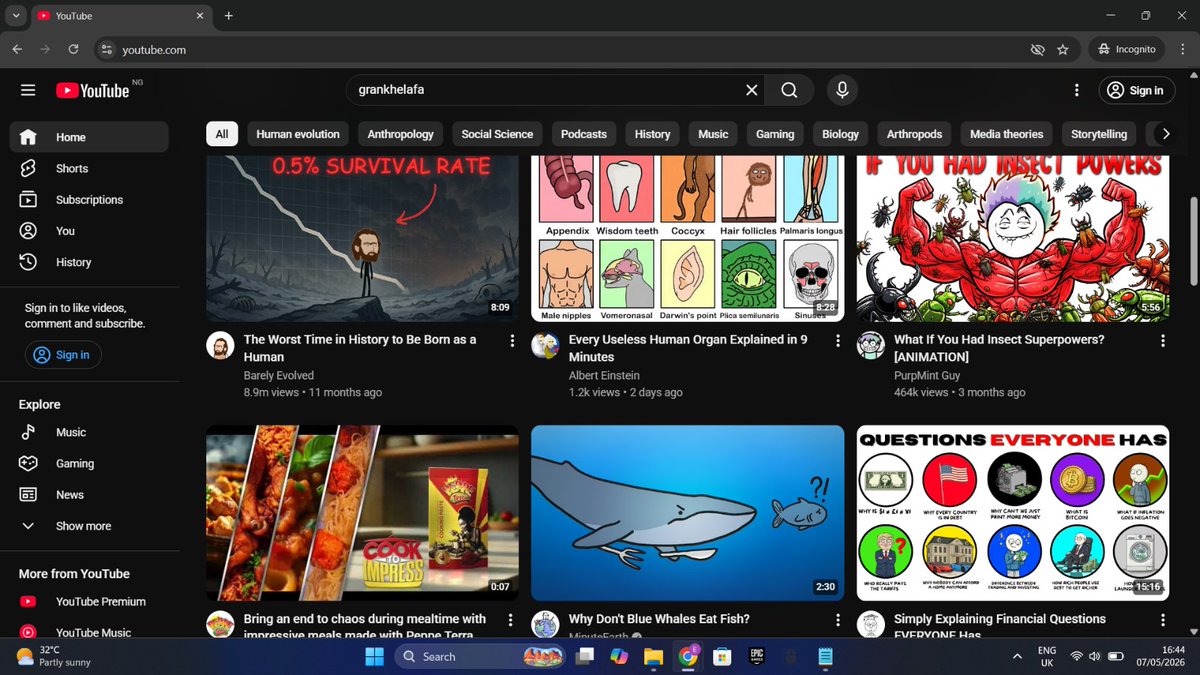Image resolution: width=1200 pixels, height=675 pixels.
Task: Open YouTube Premium link
Action: pos(89,601)
